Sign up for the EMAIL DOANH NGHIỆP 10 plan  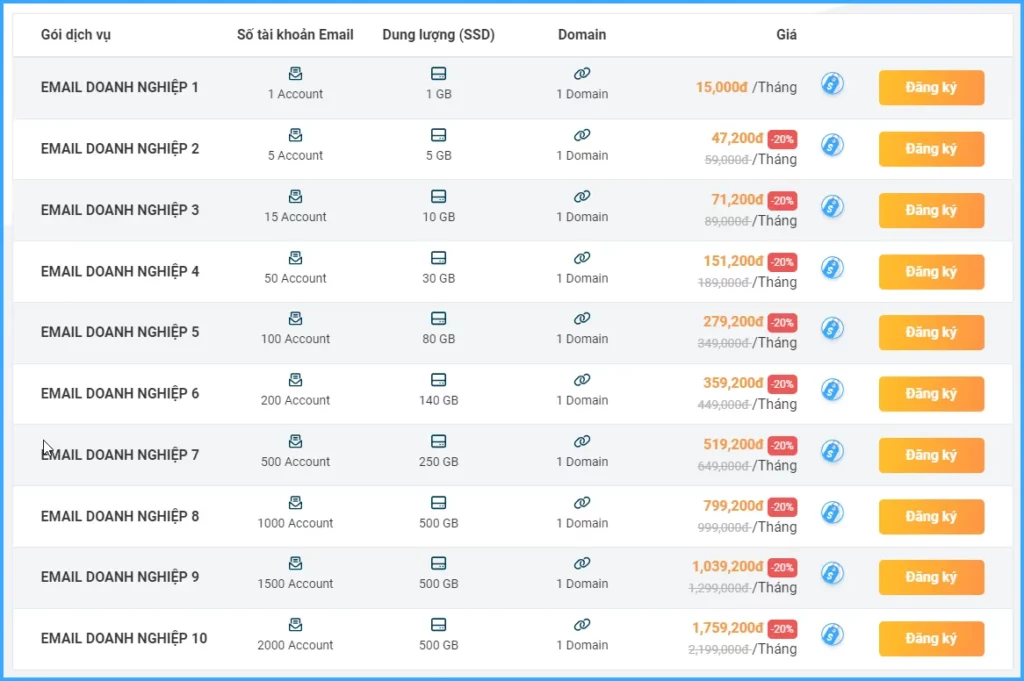tap(931, 639)
